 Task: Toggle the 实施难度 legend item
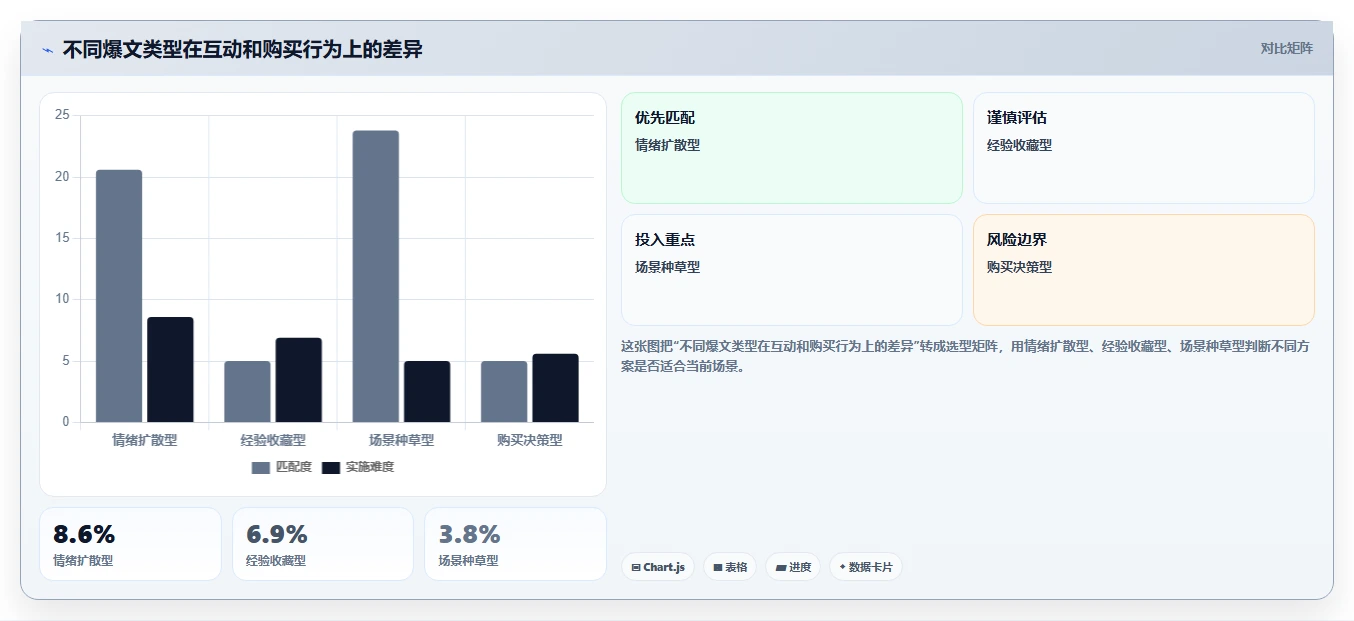point(358,467)
